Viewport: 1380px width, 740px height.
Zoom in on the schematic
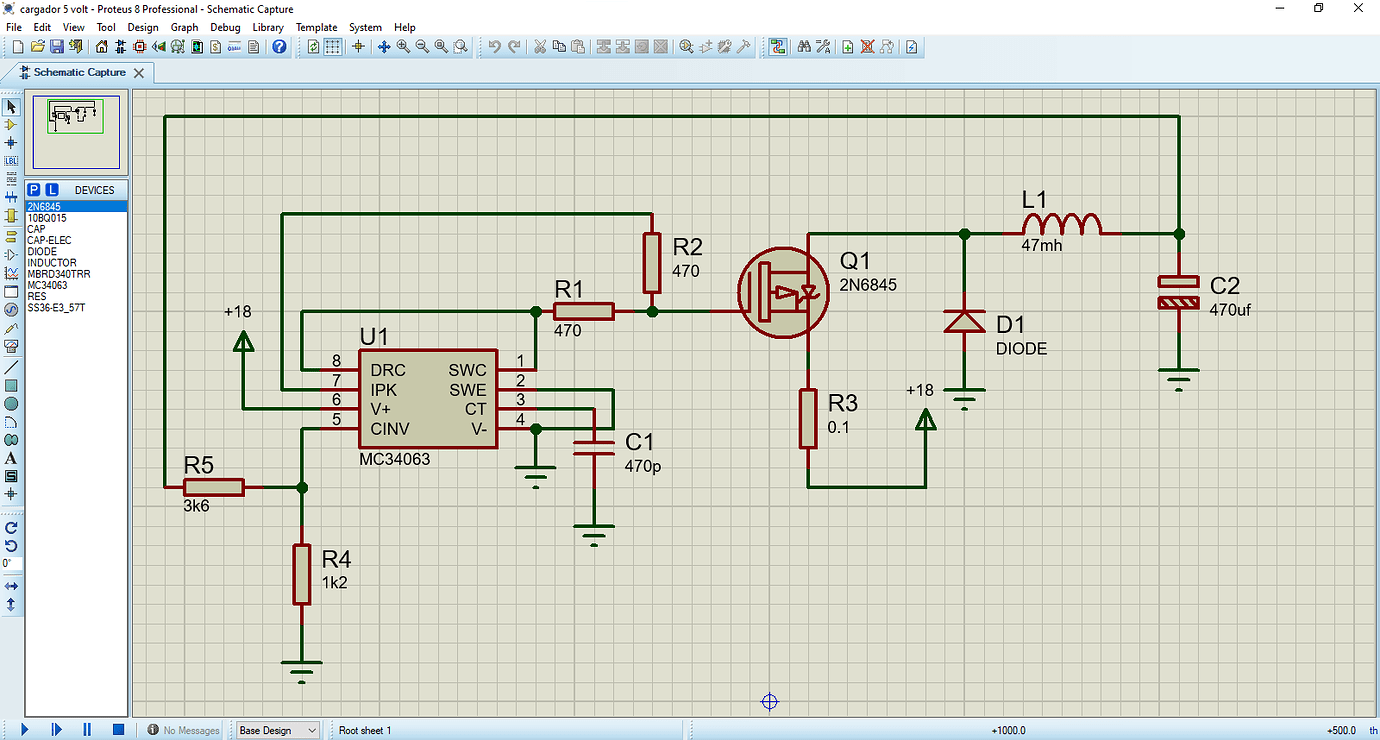(403, 46)
